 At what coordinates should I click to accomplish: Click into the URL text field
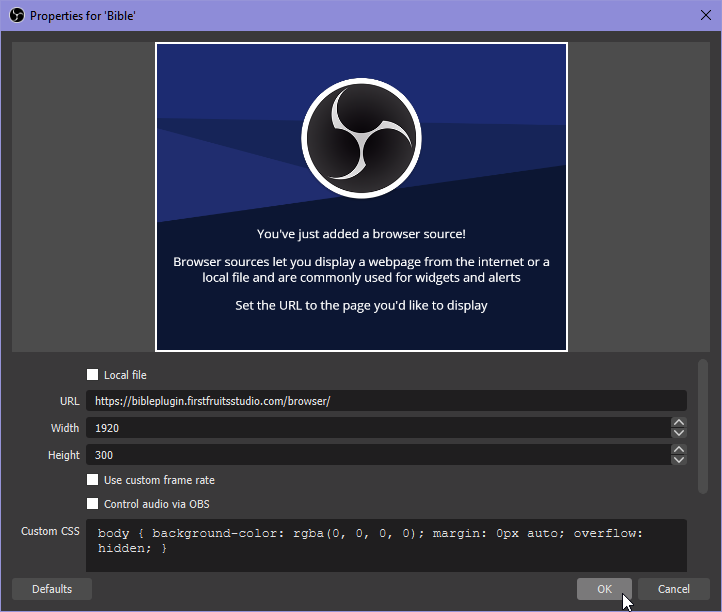click(385, 401)
